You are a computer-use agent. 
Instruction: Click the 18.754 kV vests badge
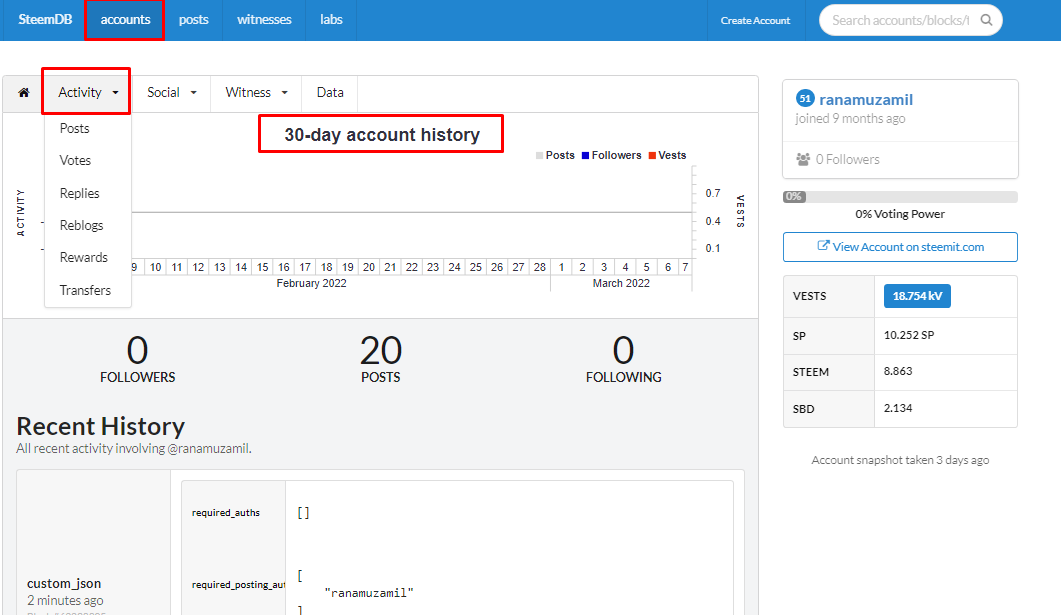pyautogui.click(x=917, y=296)
